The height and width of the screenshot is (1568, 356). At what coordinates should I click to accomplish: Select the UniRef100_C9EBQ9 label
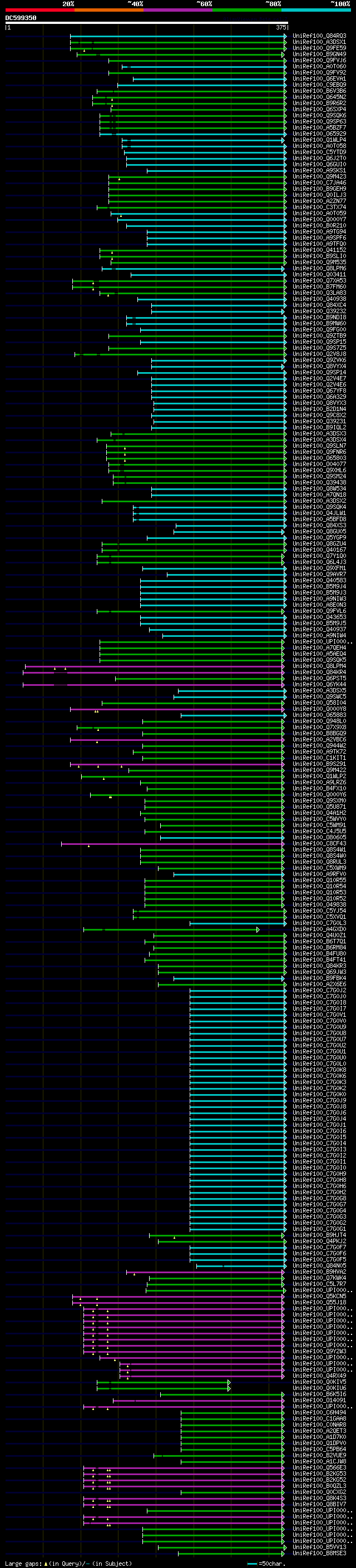point(319,85)
